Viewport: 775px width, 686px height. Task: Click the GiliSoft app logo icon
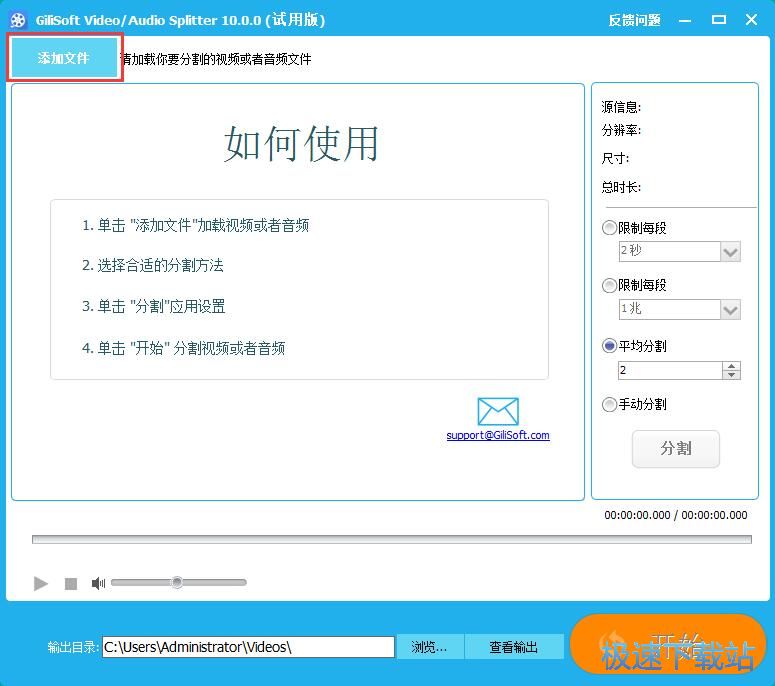(x=18, y=20)
